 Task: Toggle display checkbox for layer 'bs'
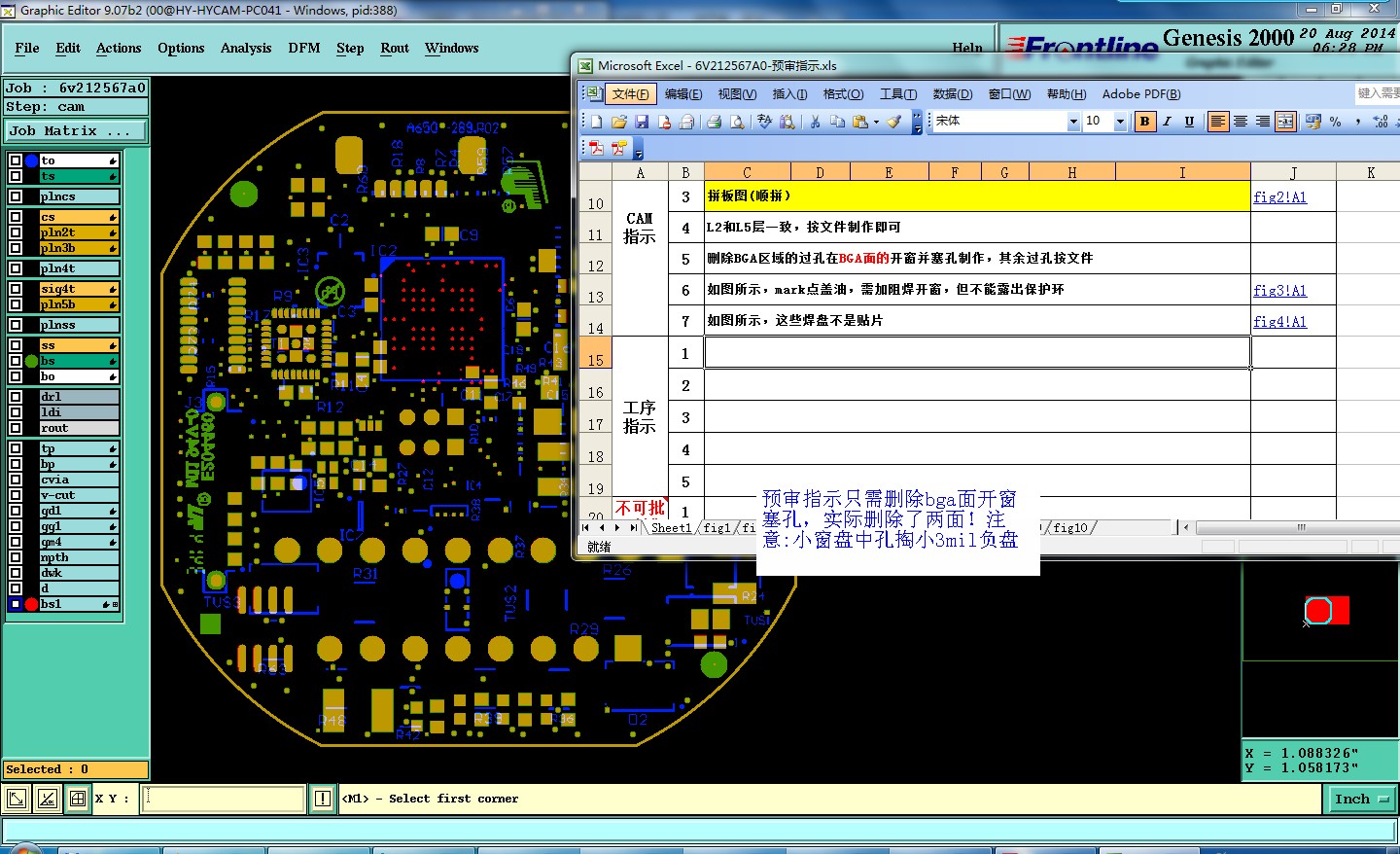[16, 361]
